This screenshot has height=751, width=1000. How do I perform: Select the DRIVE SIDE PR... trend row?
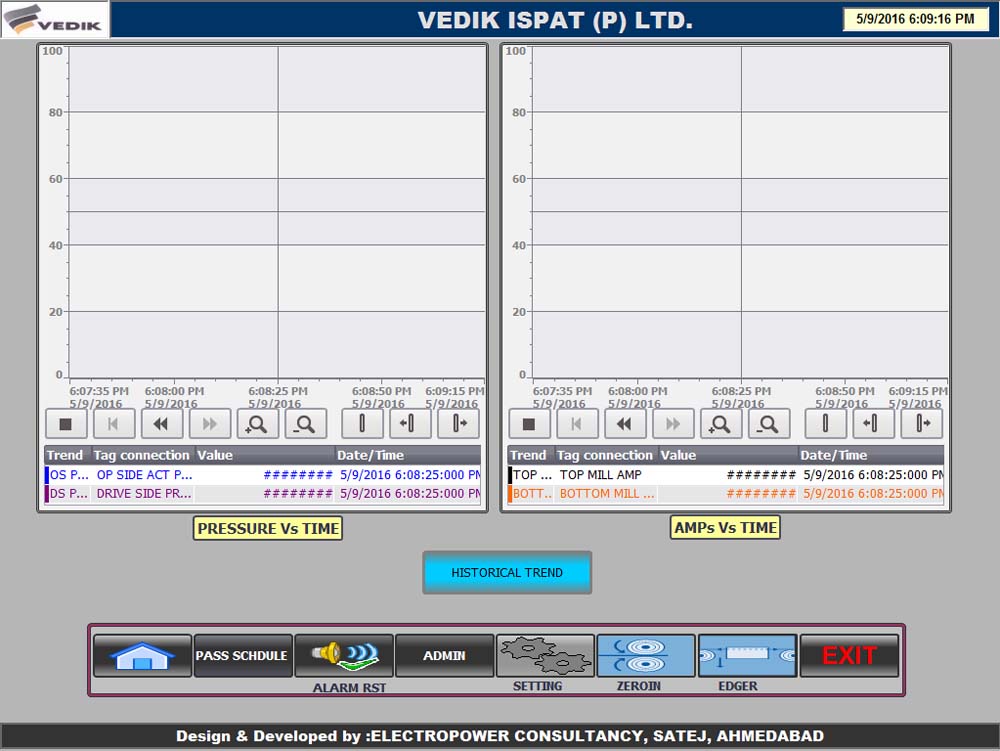(263, 493)
